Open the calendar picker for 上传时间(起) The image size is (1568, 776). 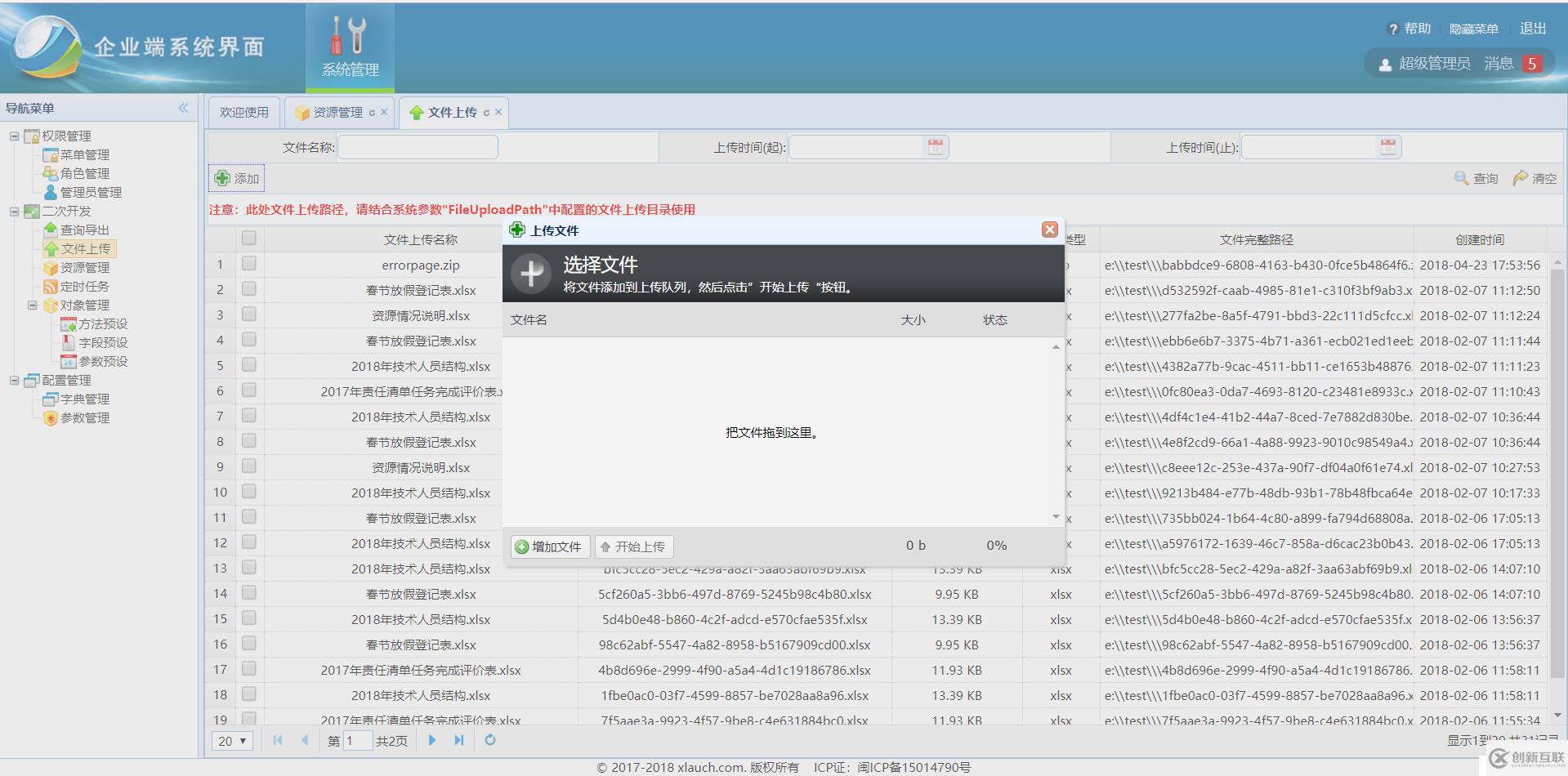coord(936,147)
